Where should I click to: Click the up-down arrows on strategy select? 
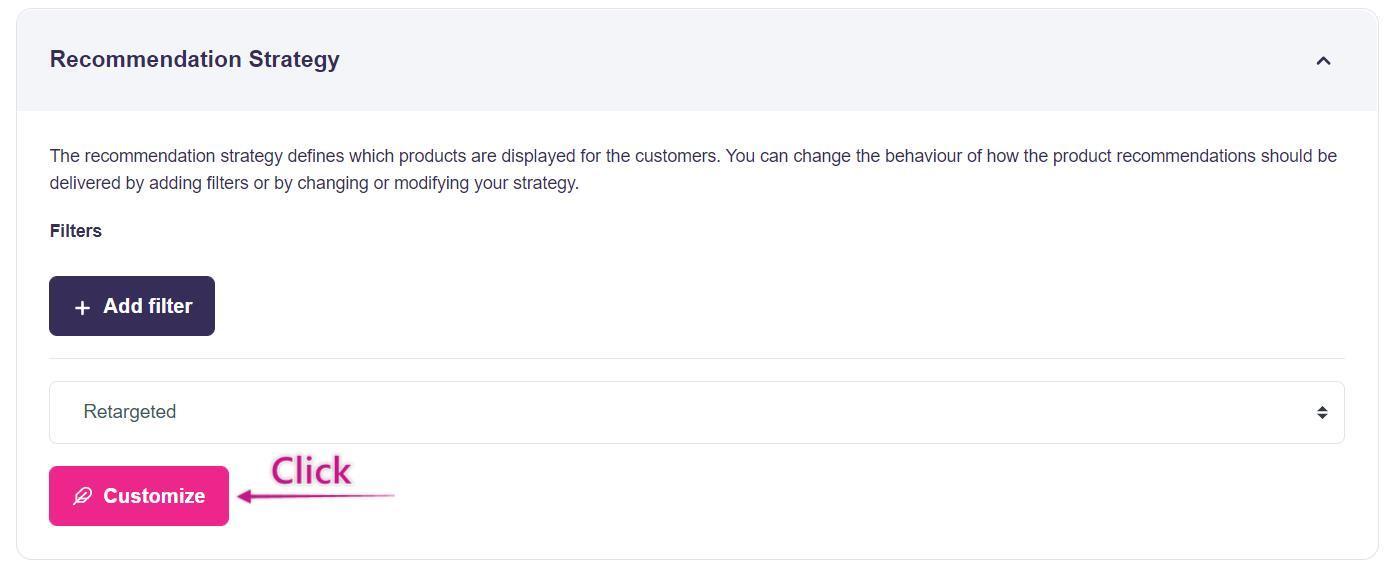pos(1321,412)
